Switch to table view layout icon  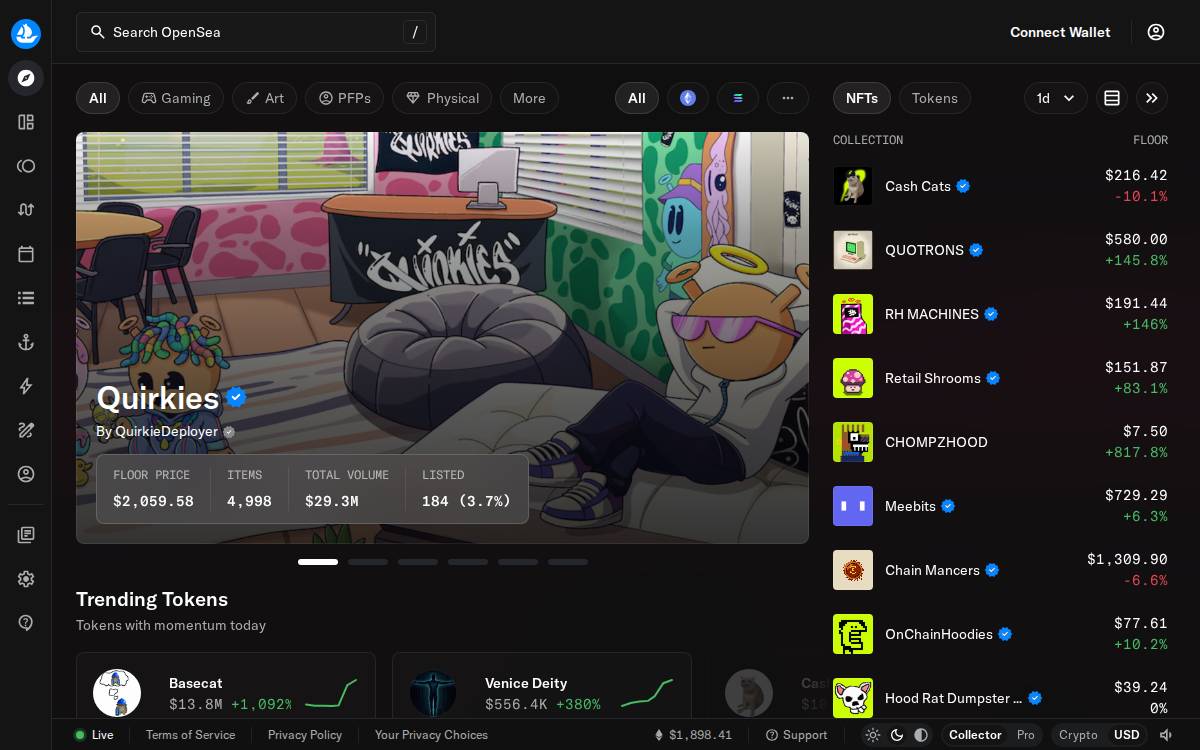[1112, 98]
